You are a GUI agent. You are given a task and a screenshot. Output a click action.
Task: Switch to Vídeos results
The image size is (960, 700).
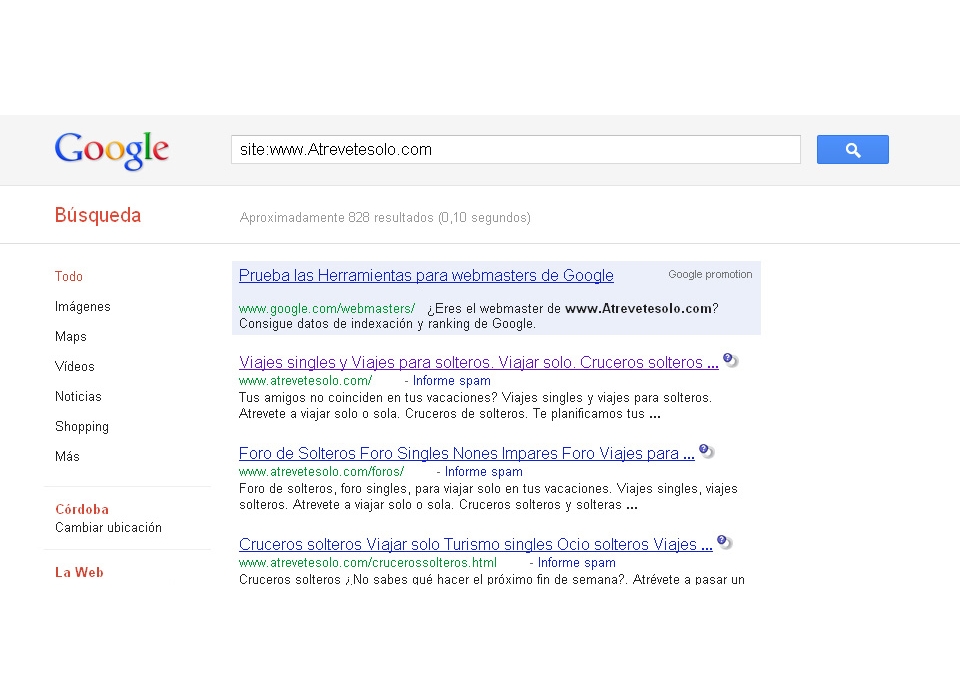(75, 366)
